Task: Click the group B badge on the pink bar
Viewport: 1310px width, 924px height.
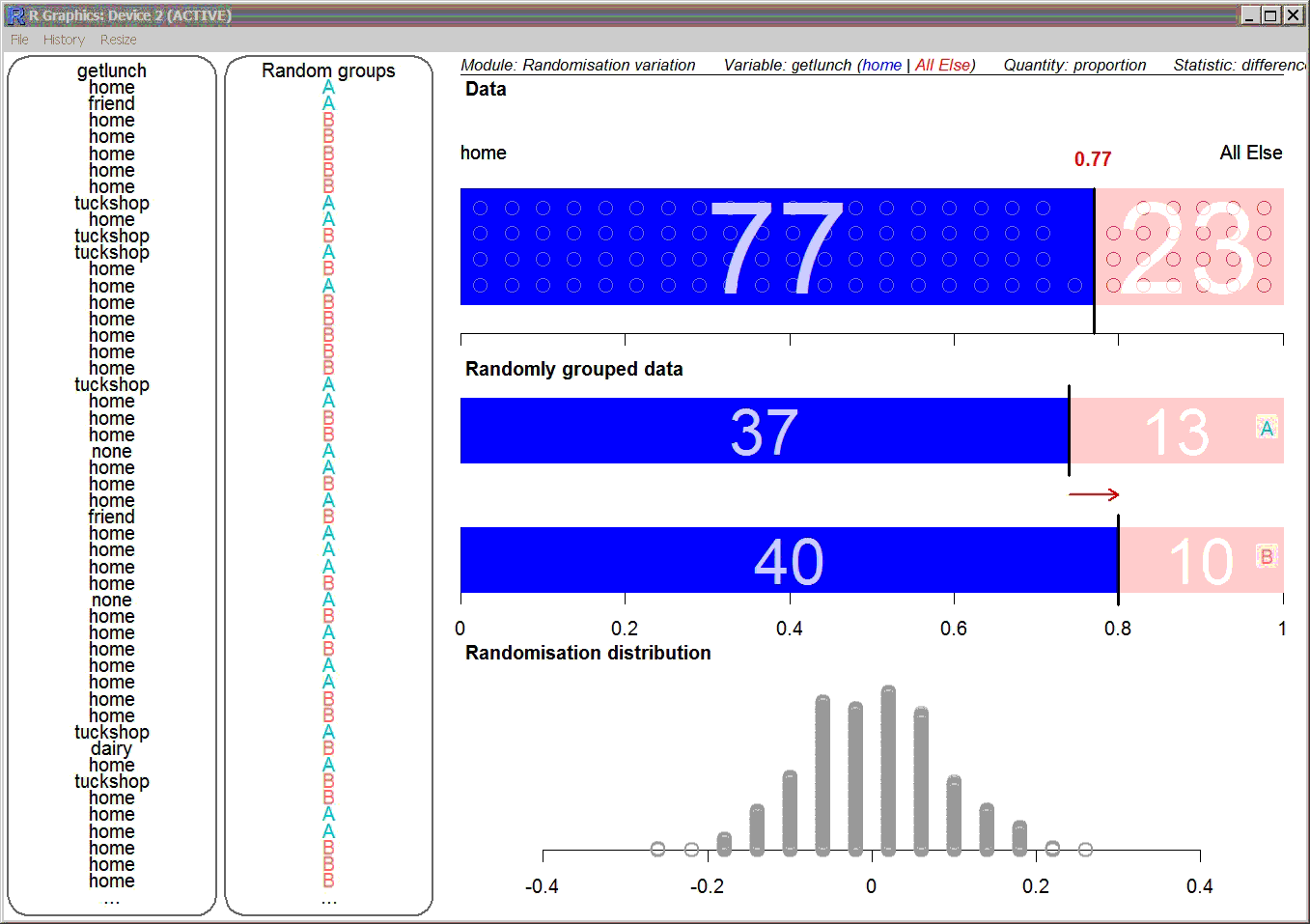Action: point(1266,557)
